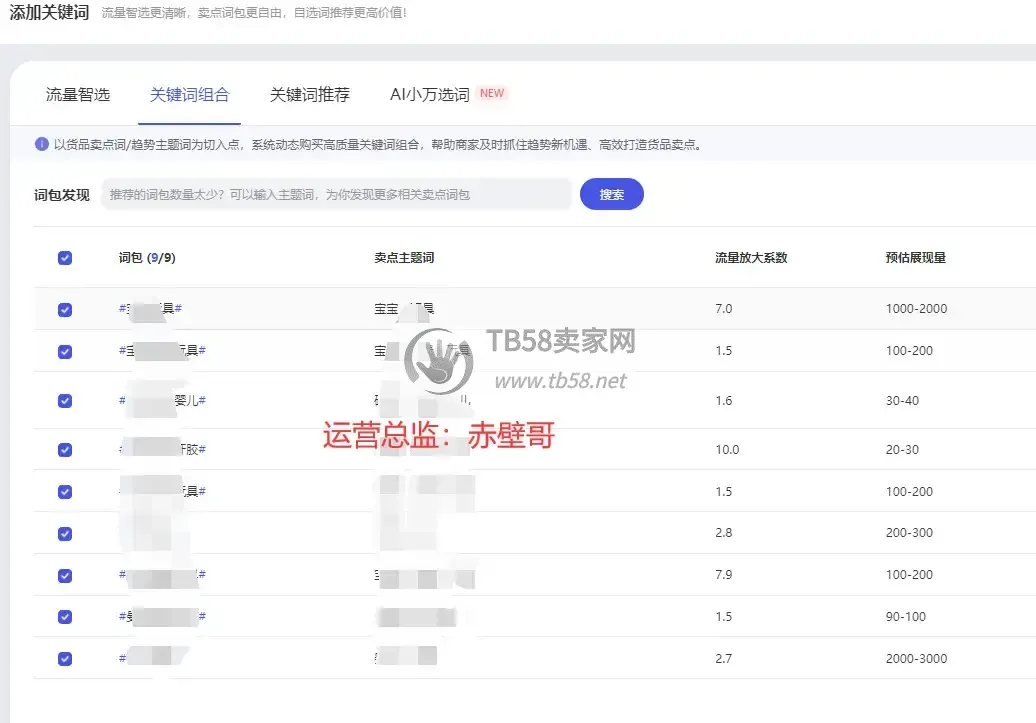Click the 搜索 button

click(612, 194)
